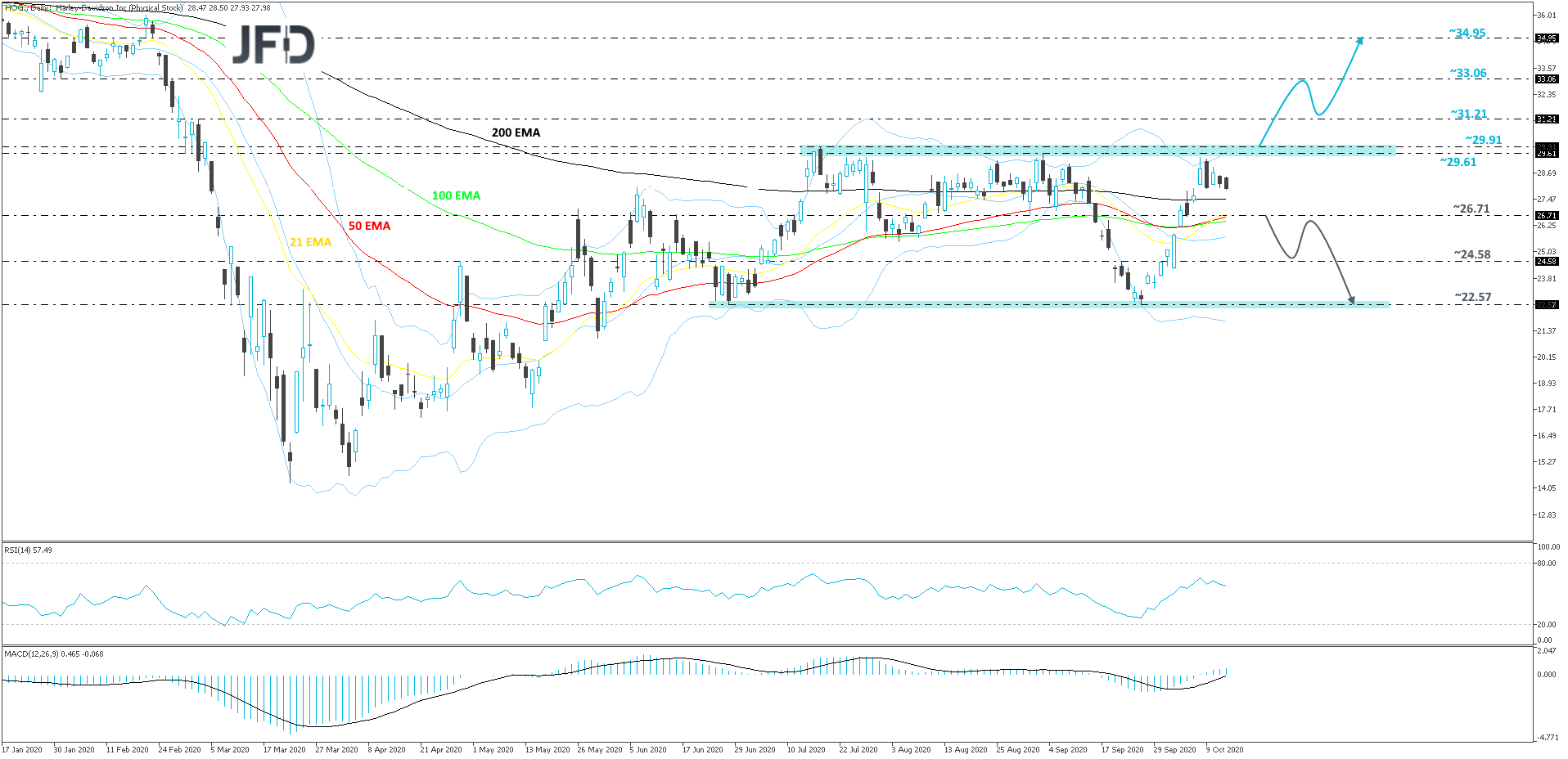Click the RSI(14) 57.49 indicator label

(x=26, y=550)
